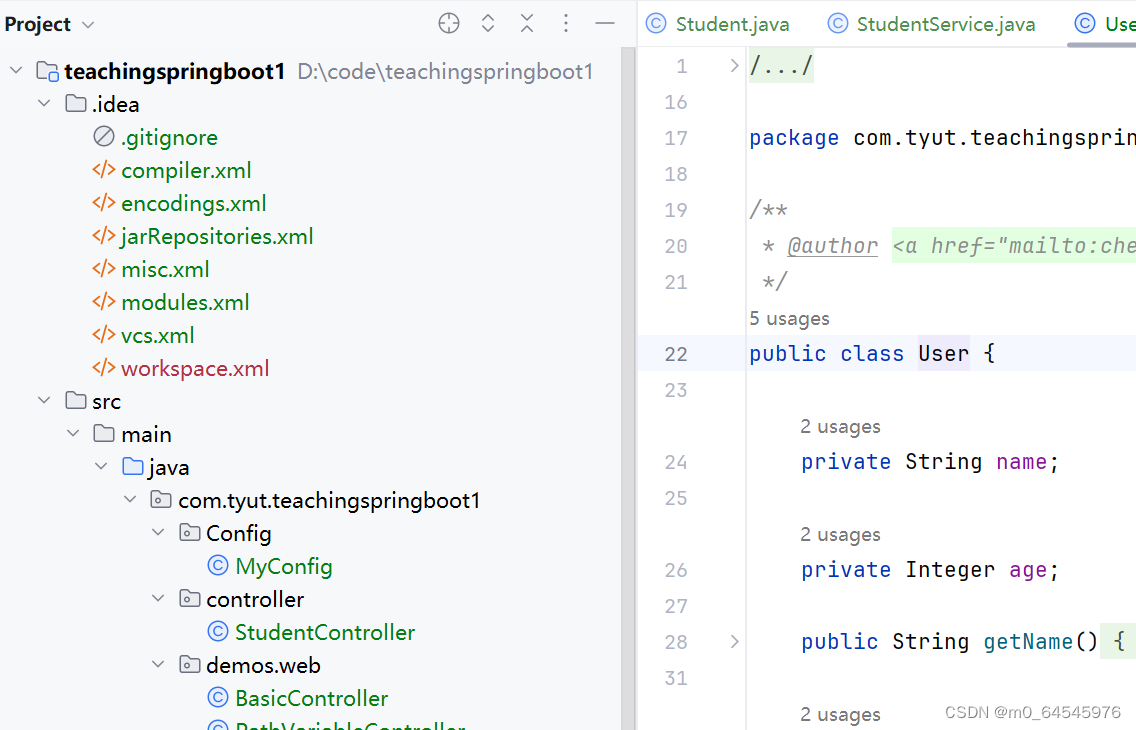Collapse the controller package

click(158, 598)
